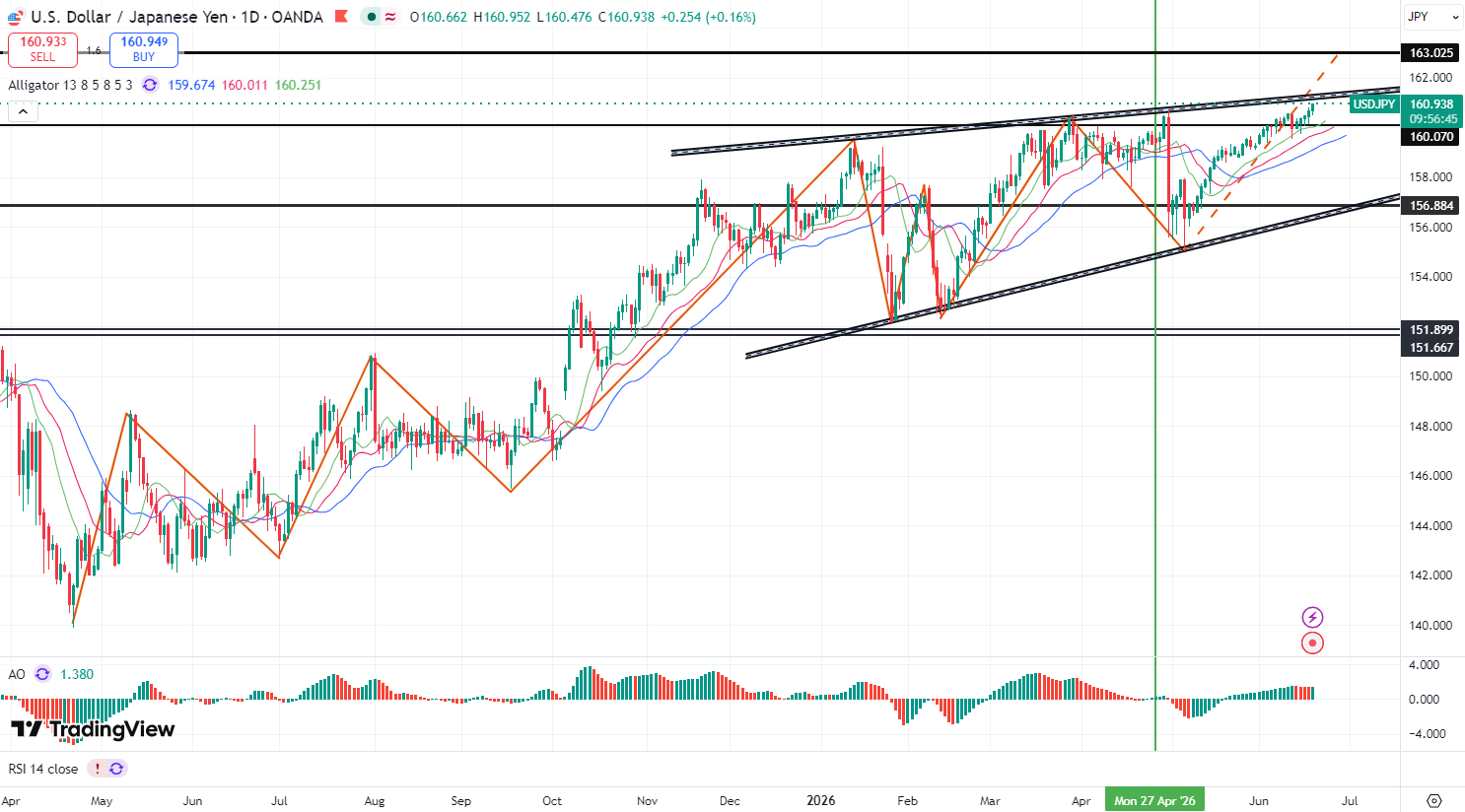Click the RSI 14 close legend label

pyautogui.click(x=43, y=769)
